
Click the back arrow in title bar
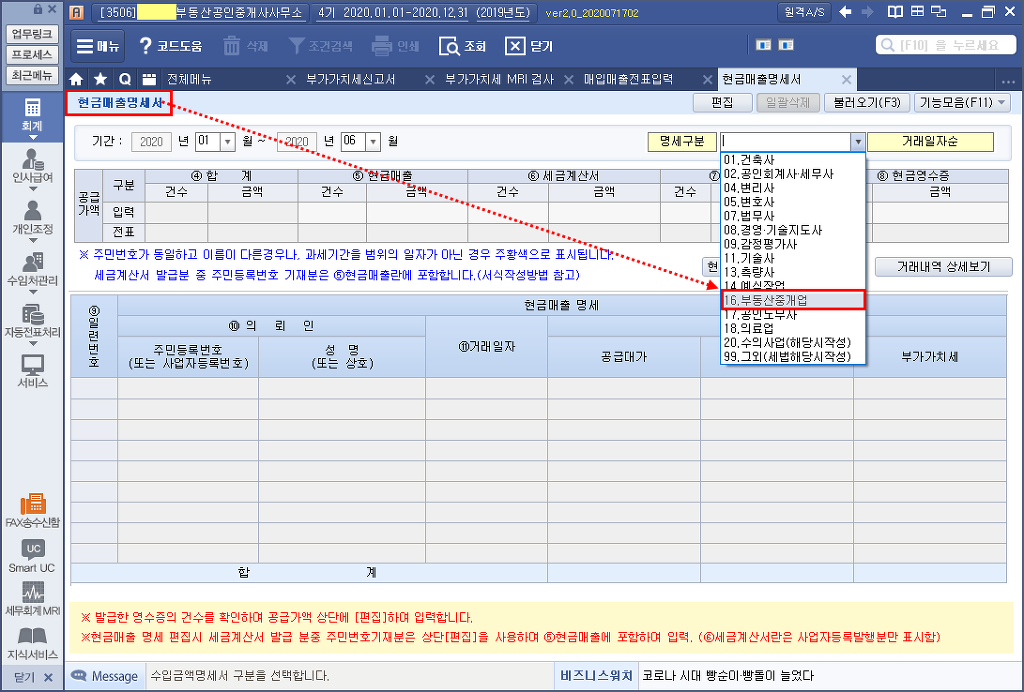click(846, 12)
